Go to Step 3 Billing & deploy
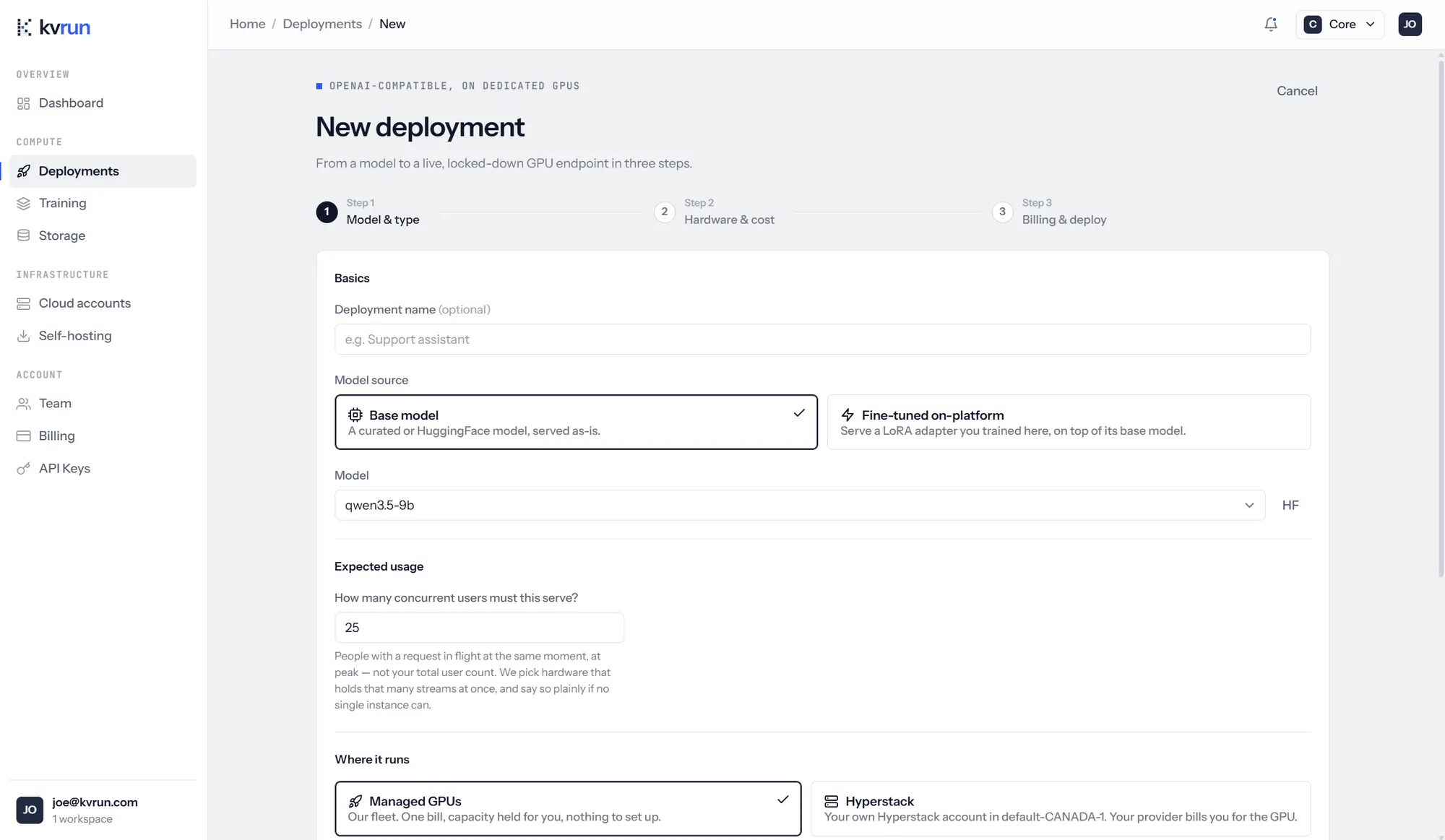Viewport: 1445px width, 840px height. pos(1050,212)
